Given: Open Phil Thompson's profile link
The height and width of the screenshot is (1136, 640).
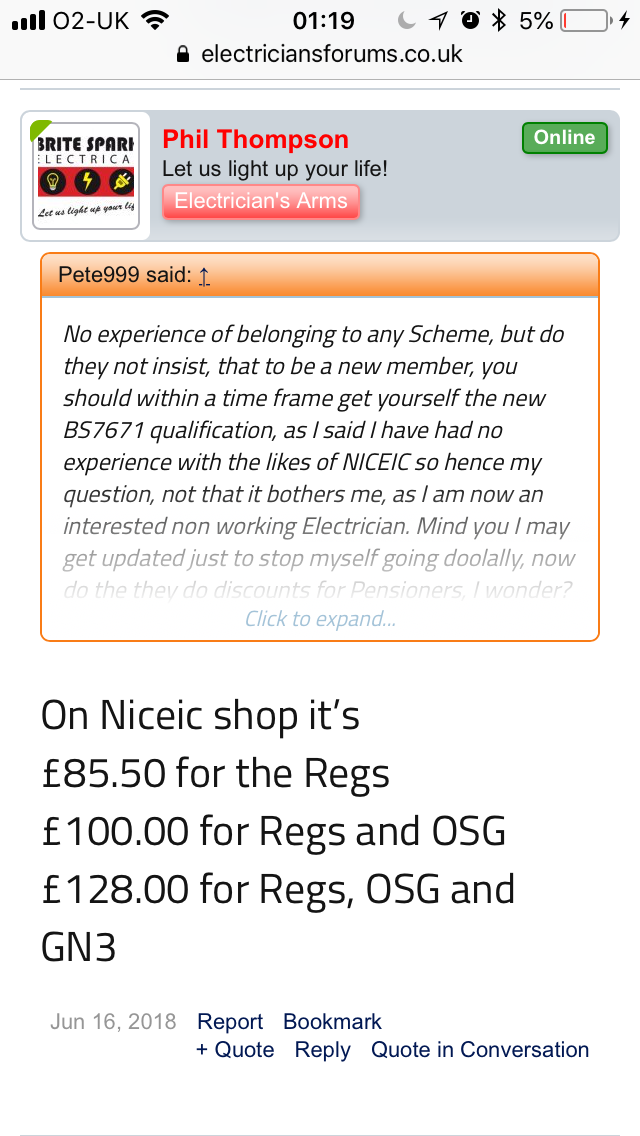Looking at the screenshot, I should pyautogui.click(x=255, y=139).
